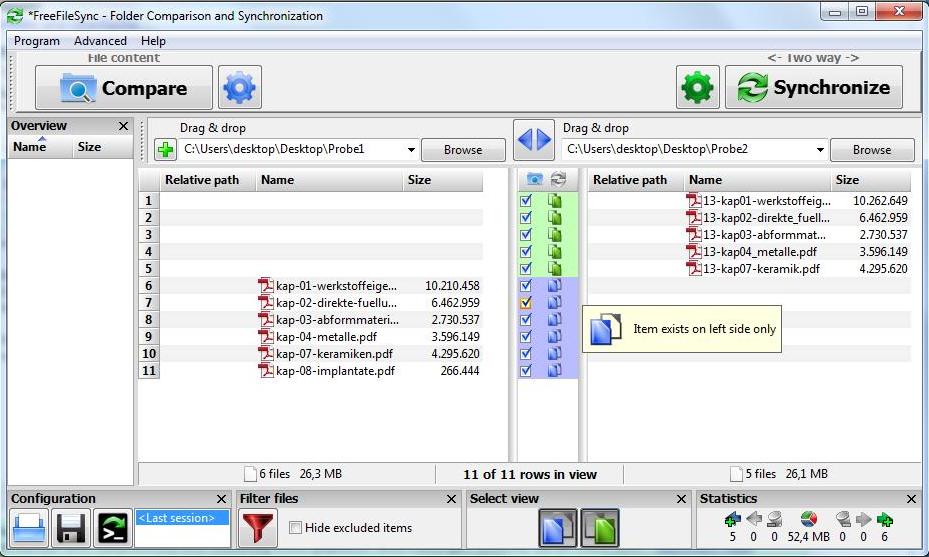Screen dimensions: 929x557
Task: Enable Hide excluded items checkbox
Action: [295, 527]
